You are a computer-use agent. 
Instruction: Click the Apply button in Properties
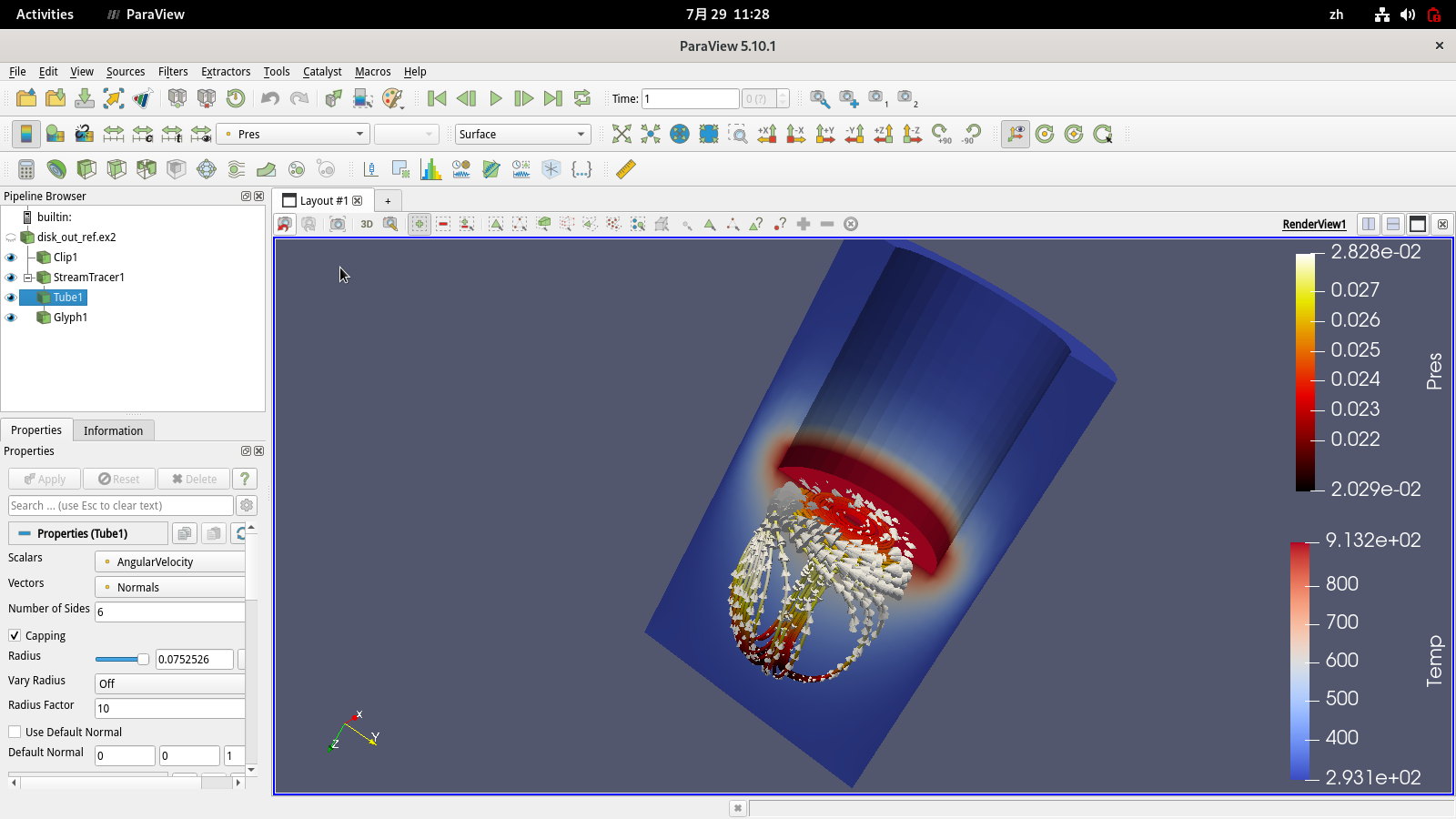coord(45,480)
